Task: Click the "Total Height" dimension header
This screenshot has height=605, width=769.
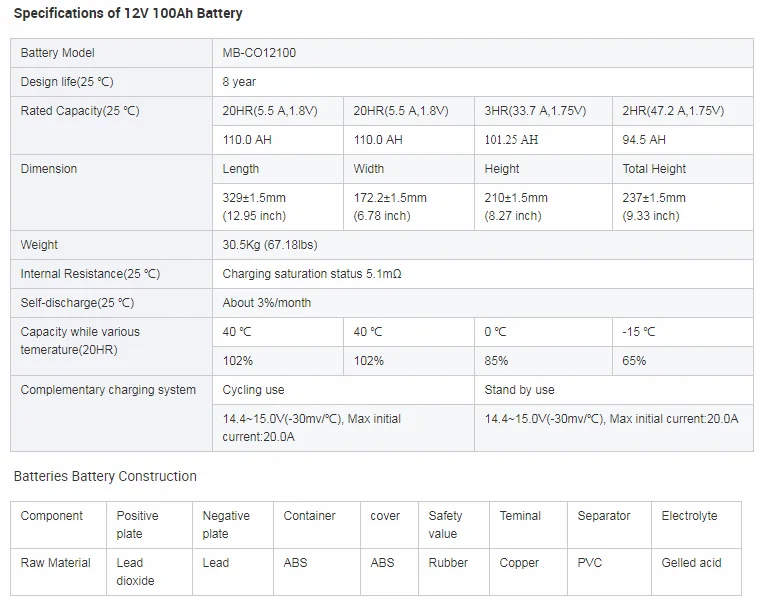Action: pos(654,169)
